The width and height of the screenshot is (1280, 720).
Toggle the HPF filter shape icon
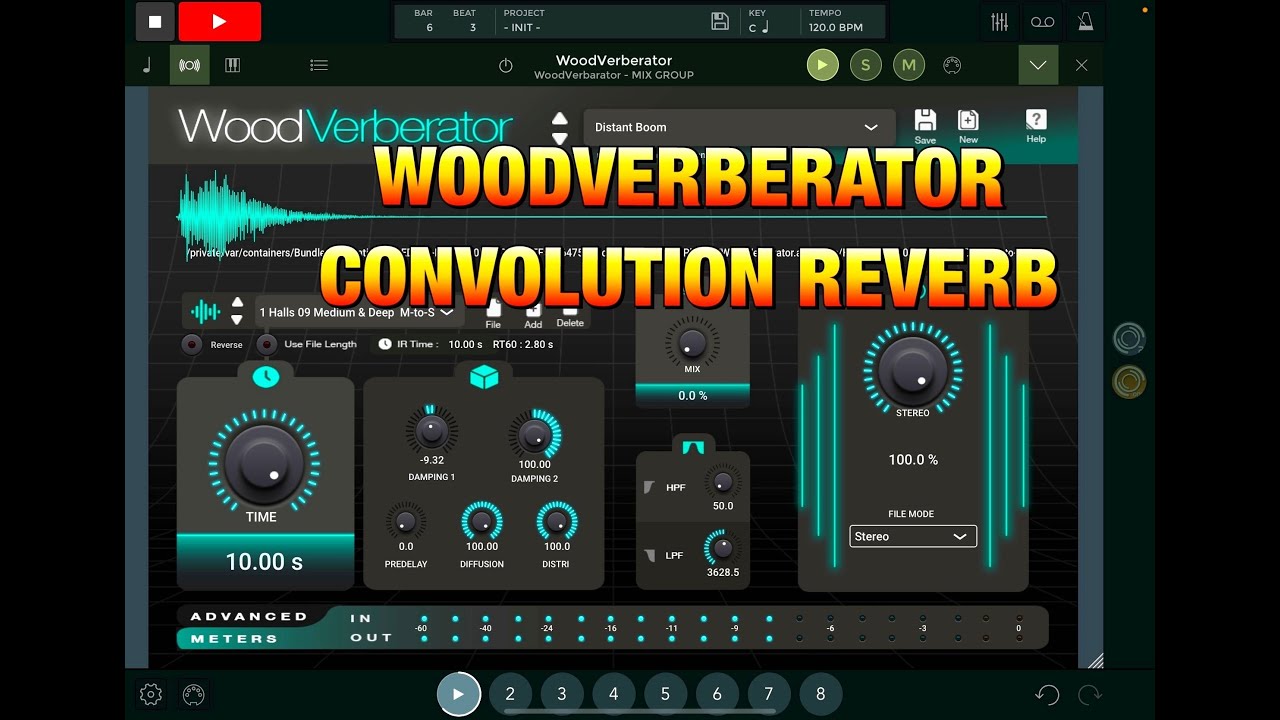pyautogui.click(x=649, y=487)
